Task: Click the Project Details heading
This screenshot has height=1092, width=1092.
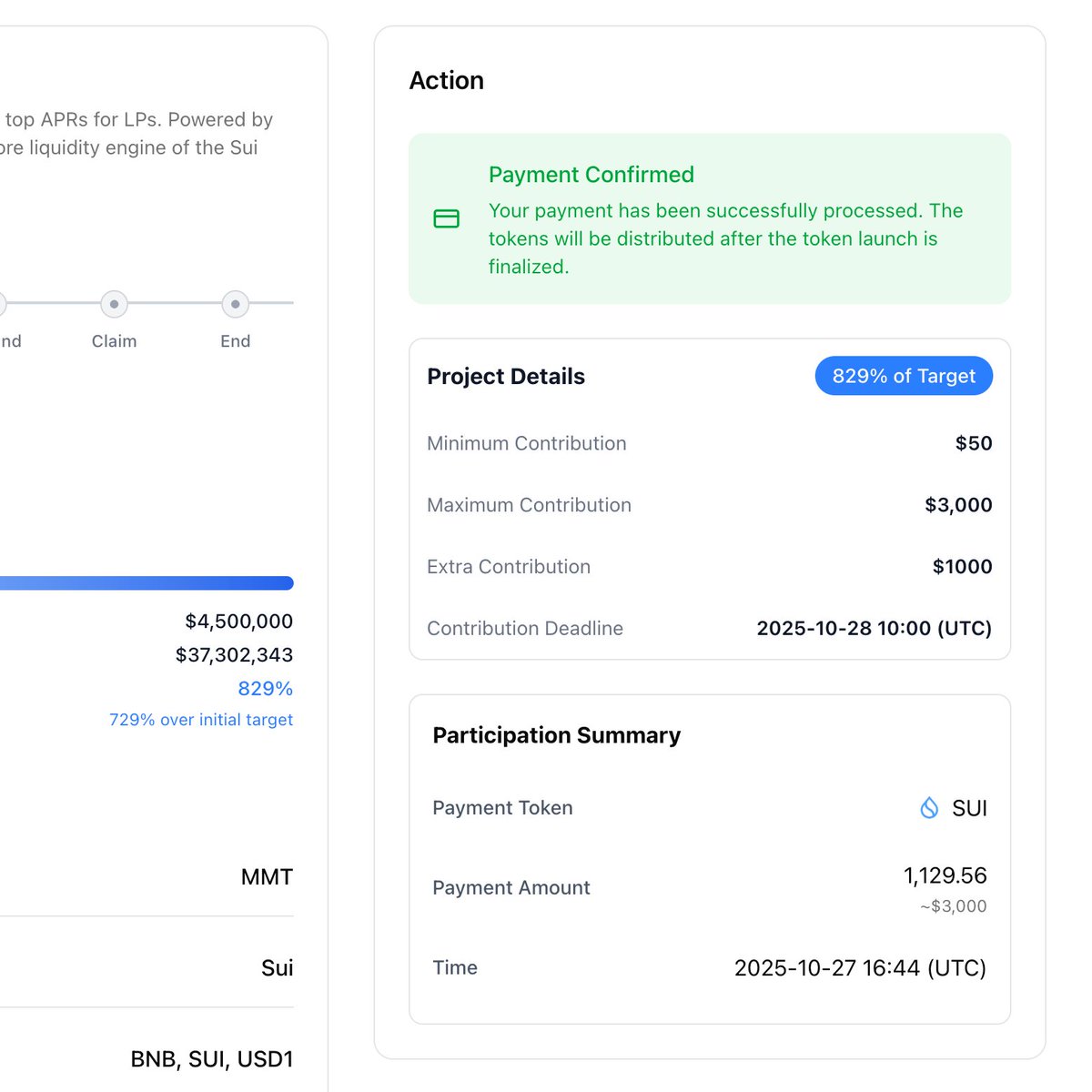Action: 506,377
